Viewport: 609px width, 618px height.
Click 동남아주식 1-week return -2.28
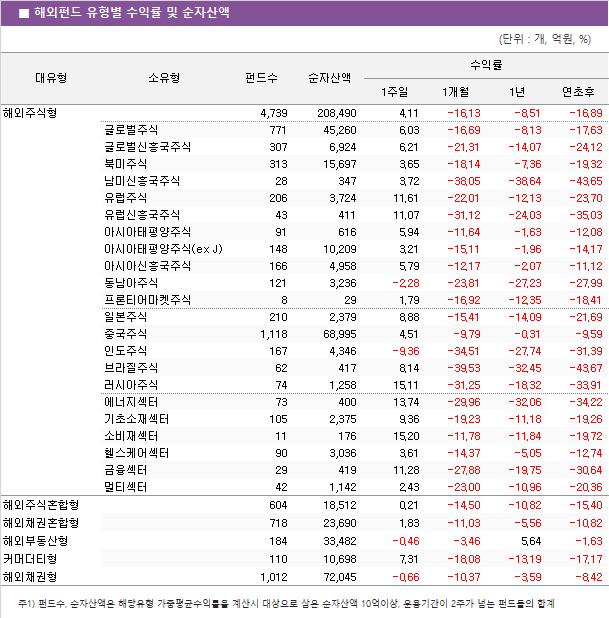click(x=406, y=283)
